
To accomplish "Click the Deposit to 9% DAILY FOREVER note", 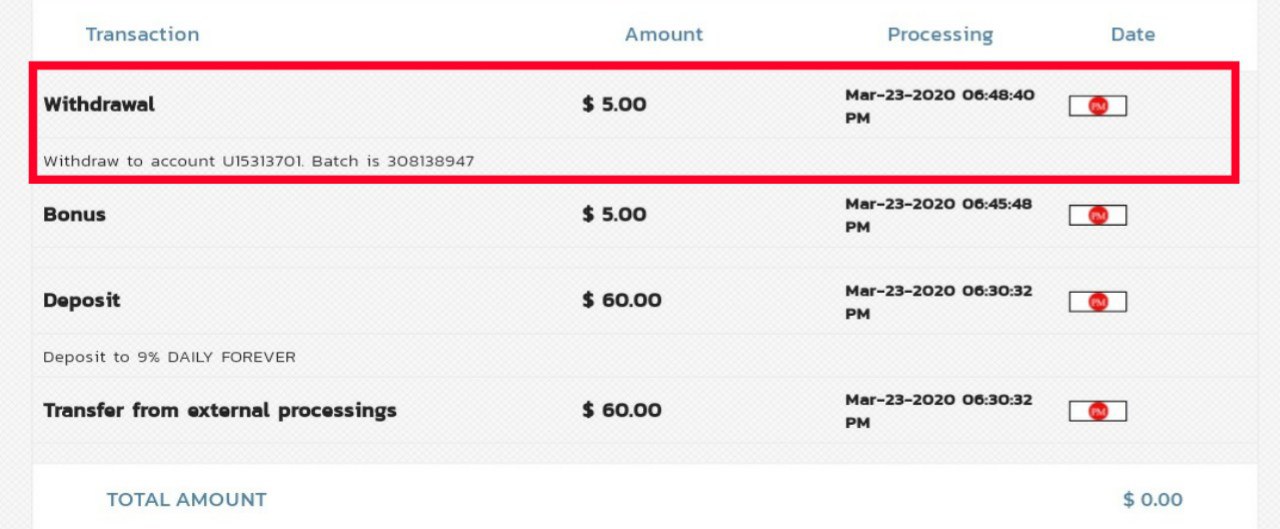I will click(x=169, y=357).
